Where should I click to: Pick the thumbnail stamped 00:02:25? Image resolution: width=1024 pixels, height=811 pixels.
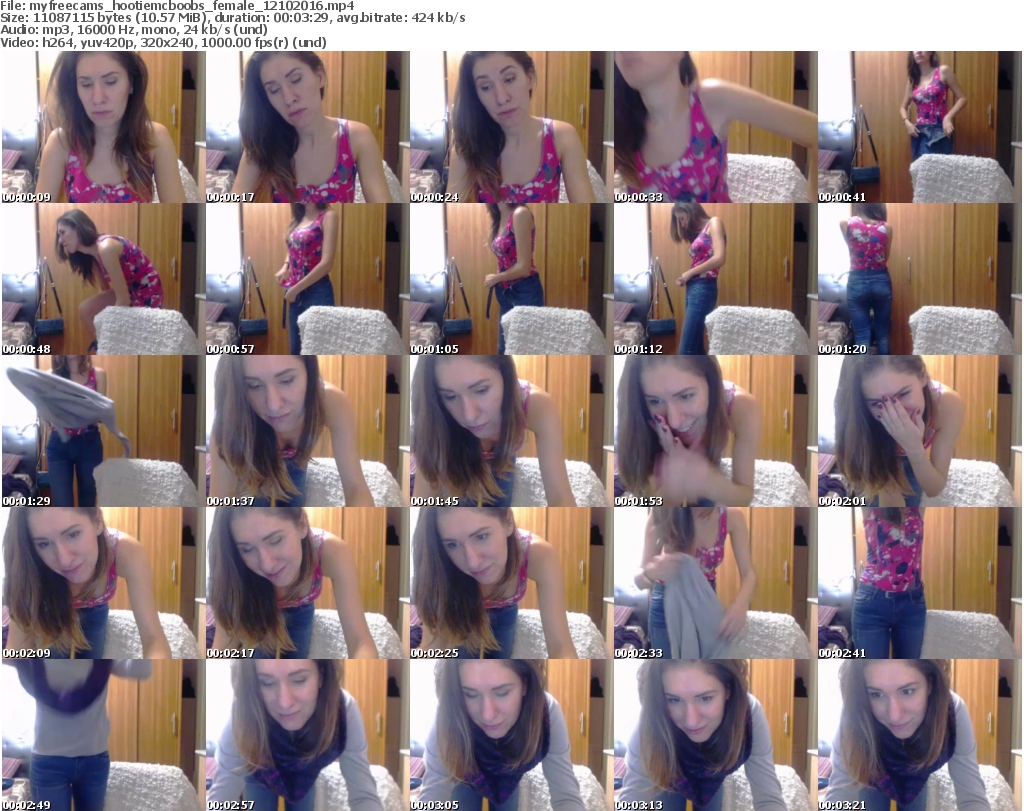[x=511, y=583]
